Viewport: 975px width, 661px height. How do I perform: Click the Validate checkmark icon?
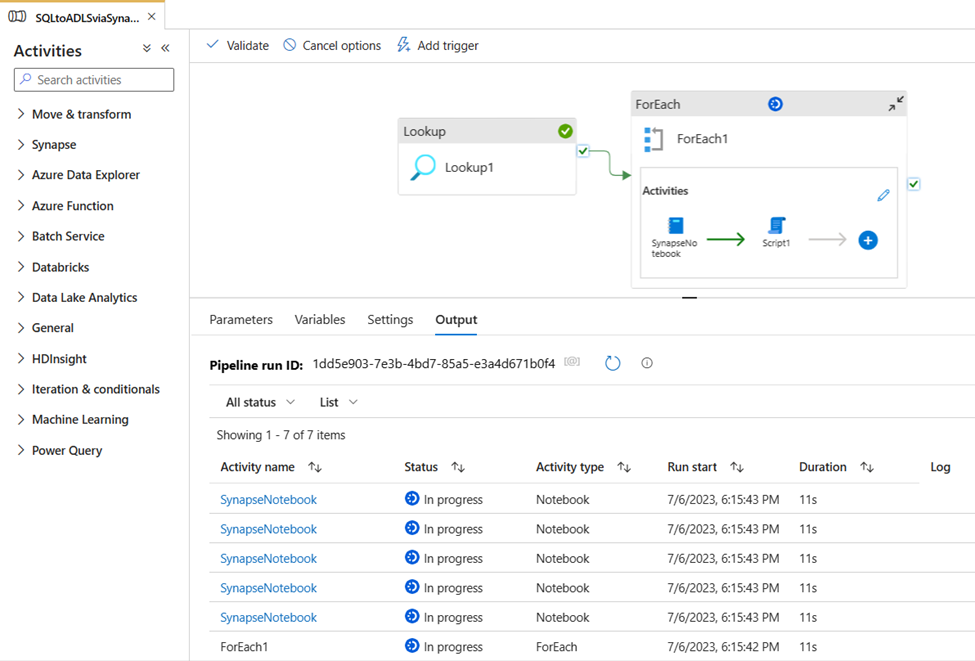213,44
